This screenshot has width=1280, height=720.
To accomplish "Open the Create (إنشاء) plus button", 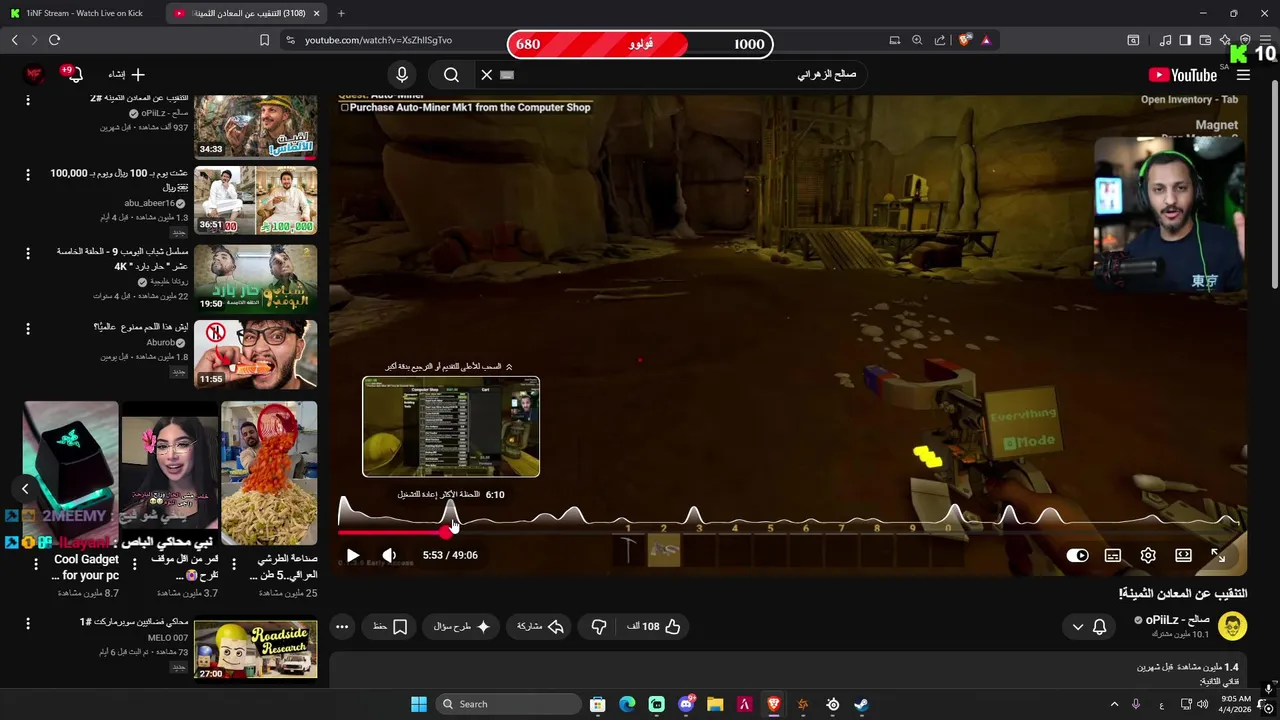I will [127, 75].
